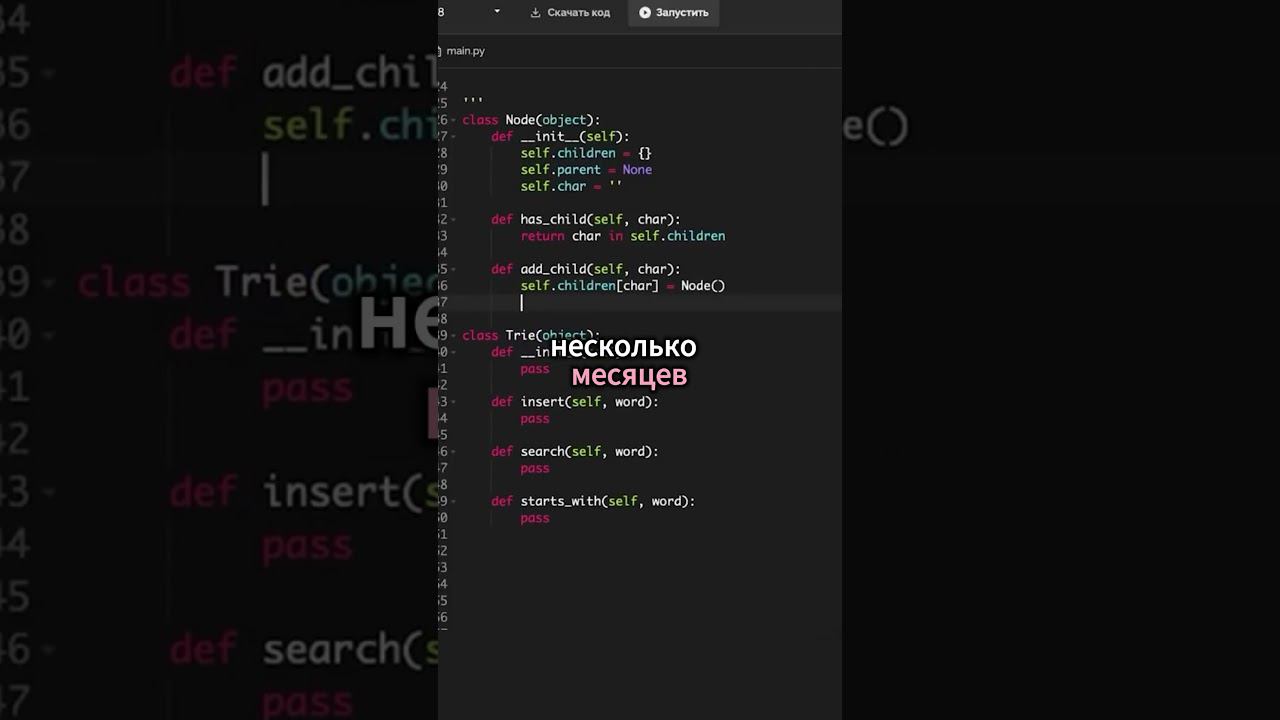The width and height of the screenshot is (1280, 720).
Task: Collapse the class Node fold arrow
Action: (453, 120)
